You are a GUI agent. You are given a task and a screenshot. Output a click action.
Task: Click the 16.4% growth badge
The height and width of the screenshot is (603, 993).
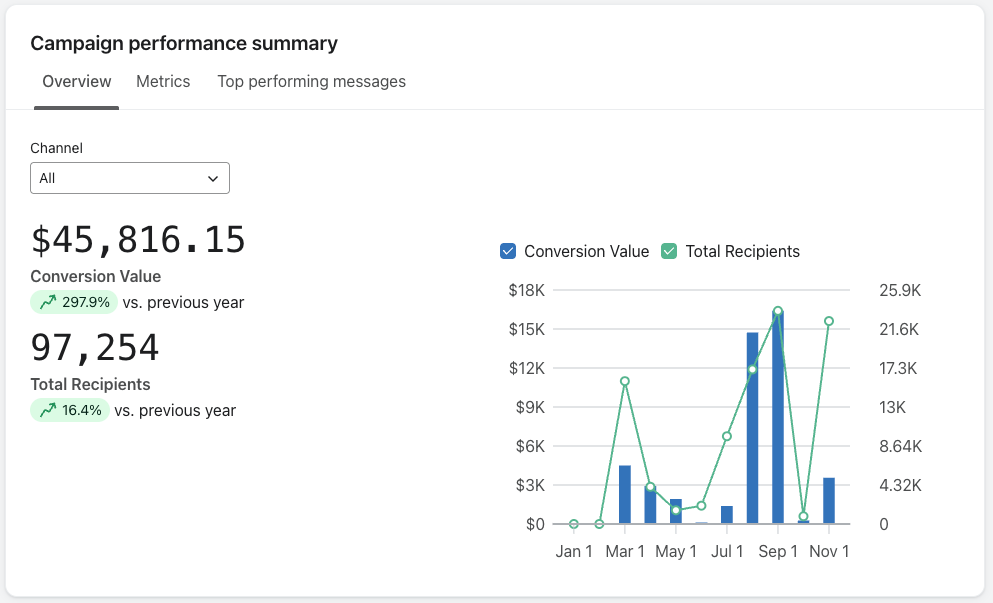pos(70,410)
